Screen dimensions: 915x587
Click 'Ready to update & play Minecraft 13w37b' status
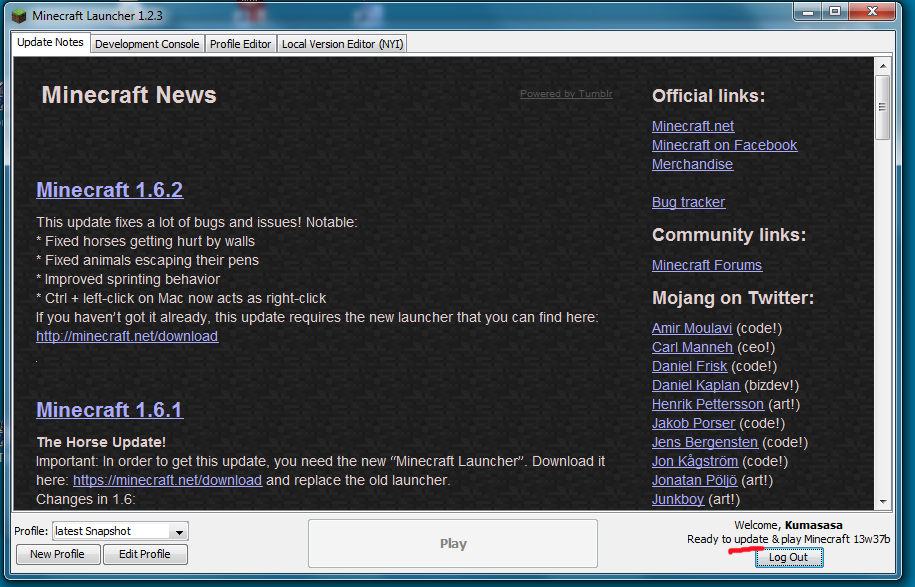[x=788, y=539]
